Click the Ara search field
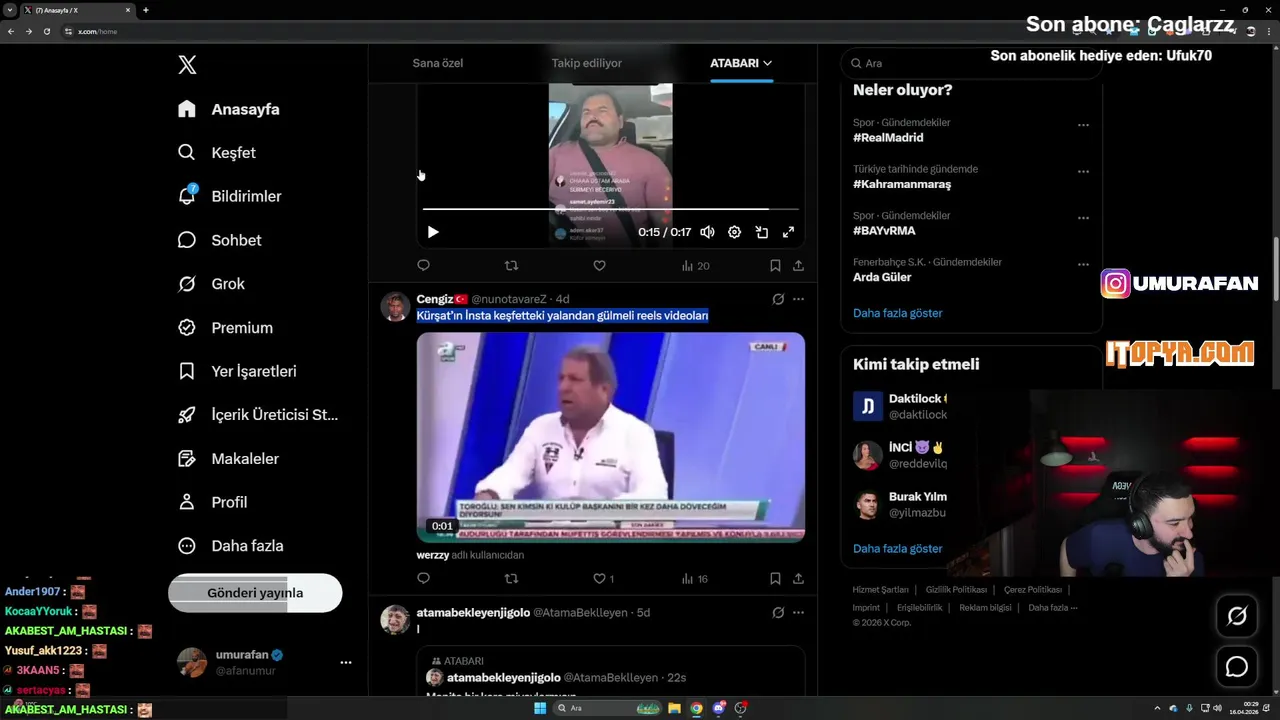The image size is (1280, 720). point(970,63)
